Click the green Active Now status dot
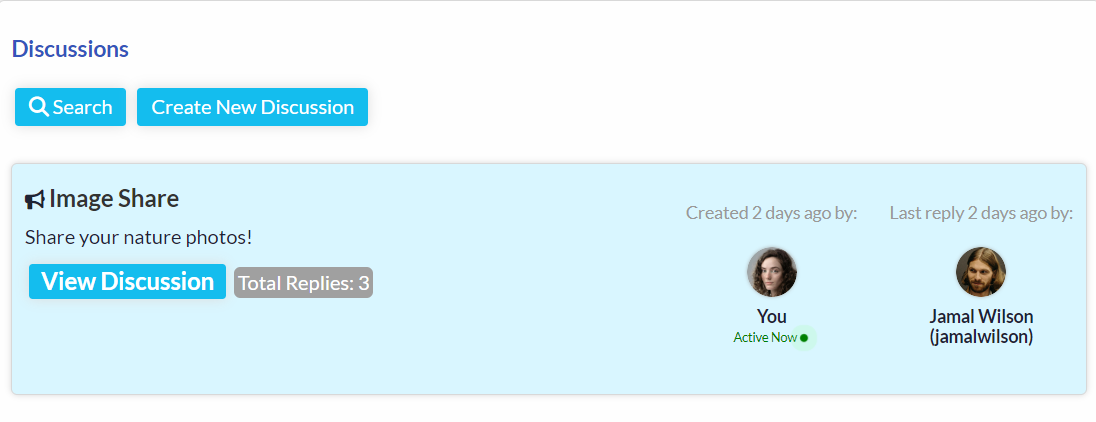This screenshot has width=1096, height=422. coord(804,338)
